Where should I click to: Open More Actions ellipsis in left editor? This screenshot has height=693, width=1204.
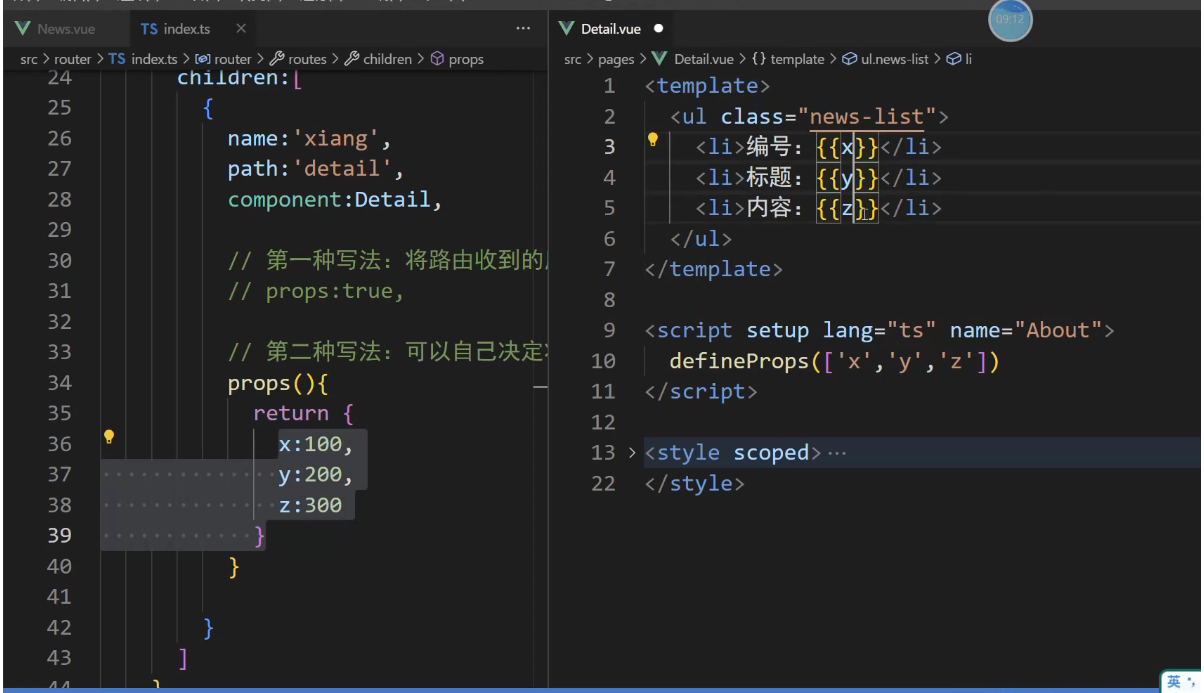tap(523, 29)
